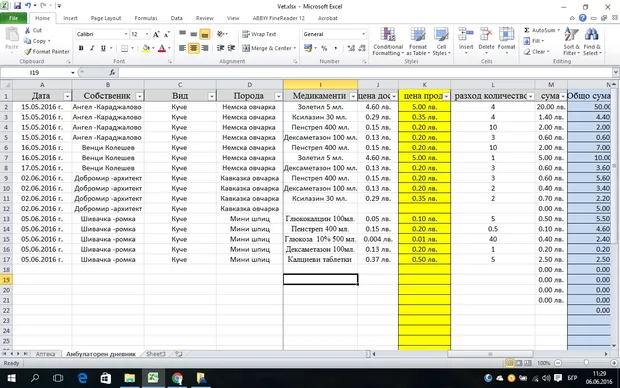Switch to Аптека sheet tab

click(x=45, y=354)
